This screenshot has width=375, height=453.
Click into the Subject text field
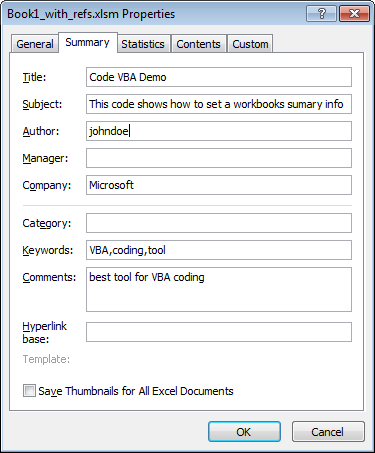pyautogui.click(x=219, y=104)
